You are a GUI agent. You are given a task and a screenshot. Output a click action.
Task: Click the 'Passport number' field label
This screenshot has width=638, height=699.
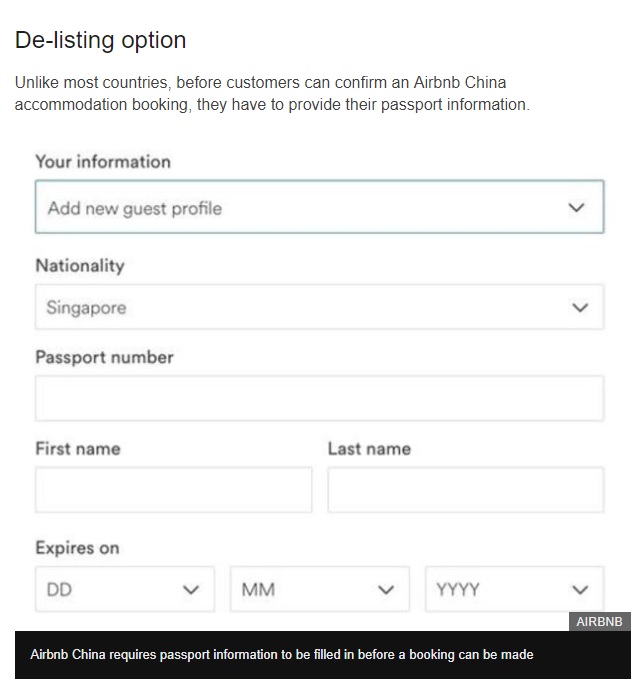pos(104,357)
